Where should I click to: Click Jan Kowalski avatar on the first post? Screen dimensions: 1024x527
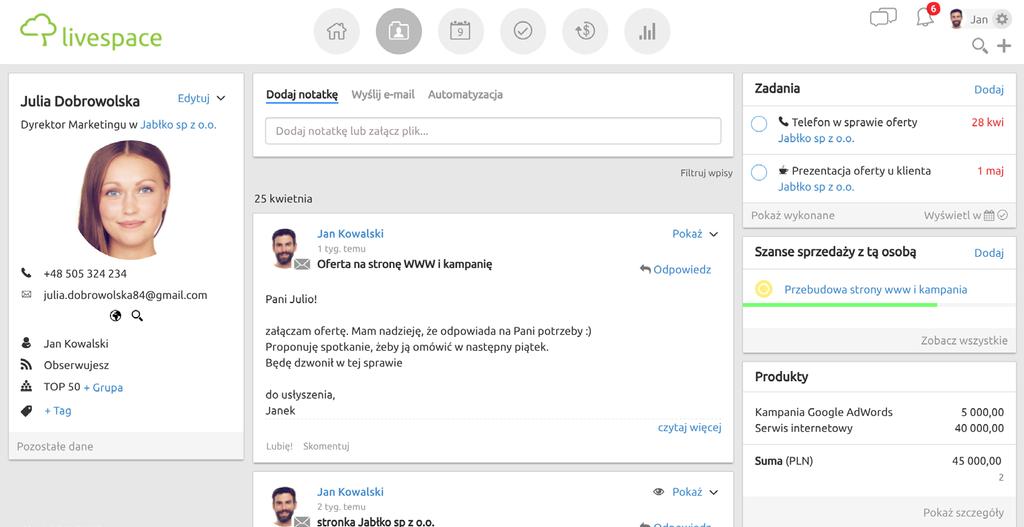pos(284,248)
